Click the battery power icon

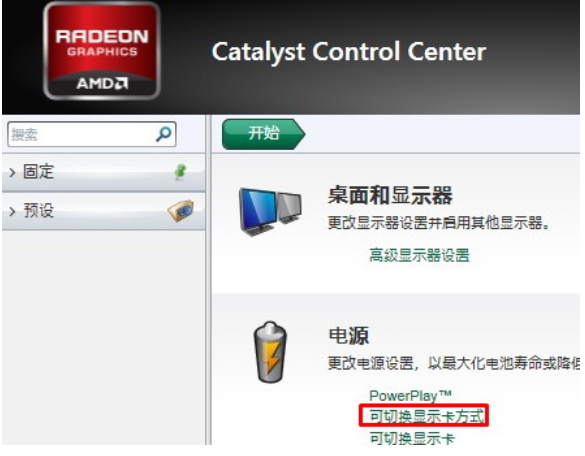pos(270,352)
